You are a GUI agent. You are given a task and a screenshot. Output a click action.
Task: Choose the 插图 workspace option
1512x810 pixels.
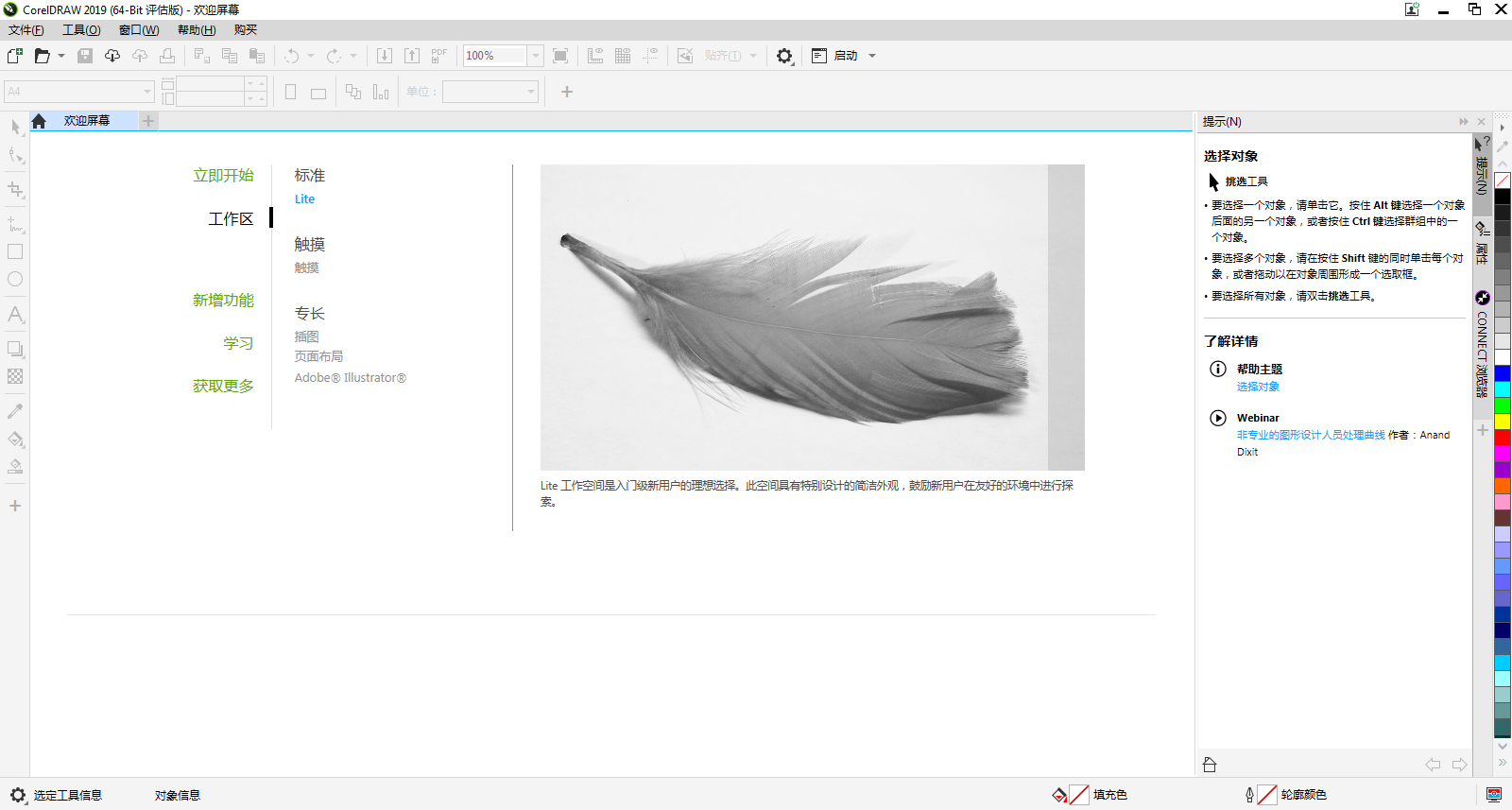pos(306,336)
